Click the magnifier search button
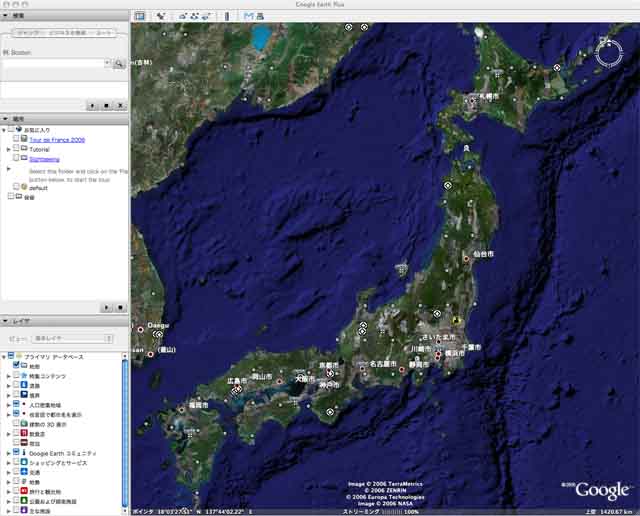This screenshot has width=640, height=516. pyautogui.click(x=118, y=64)
